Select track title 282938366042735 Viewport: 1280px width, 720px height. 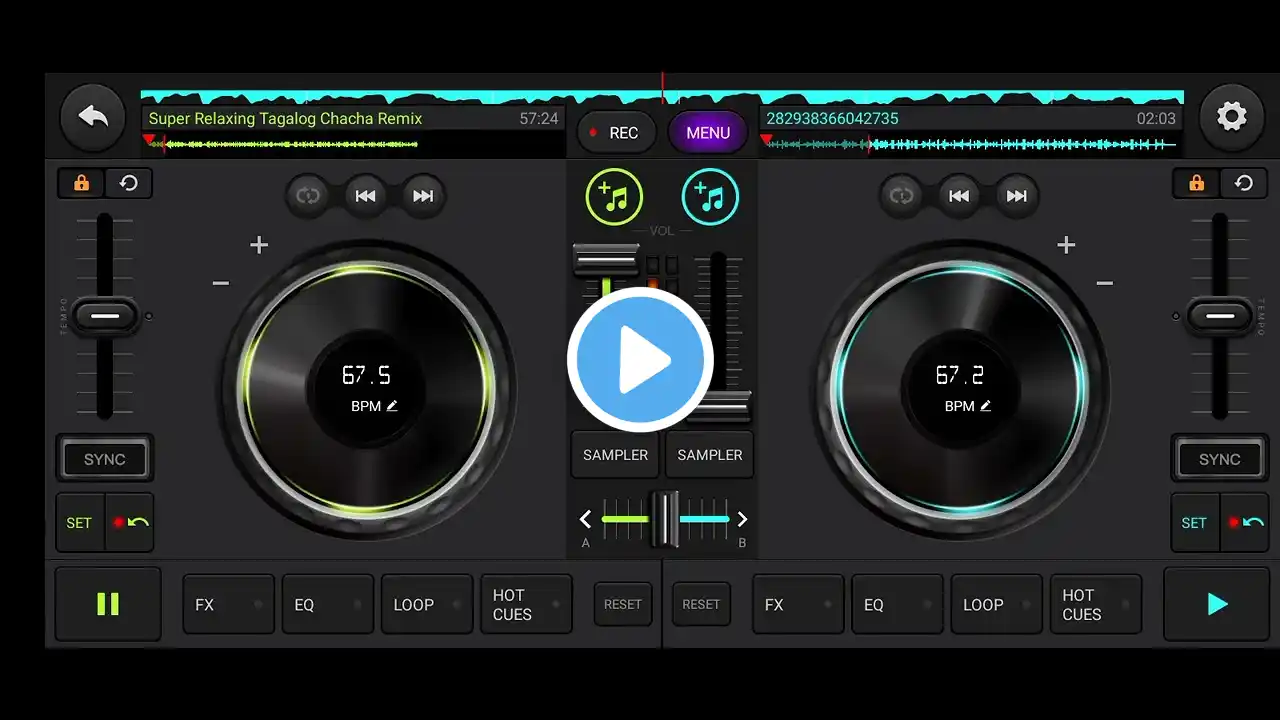click(832, 118)
